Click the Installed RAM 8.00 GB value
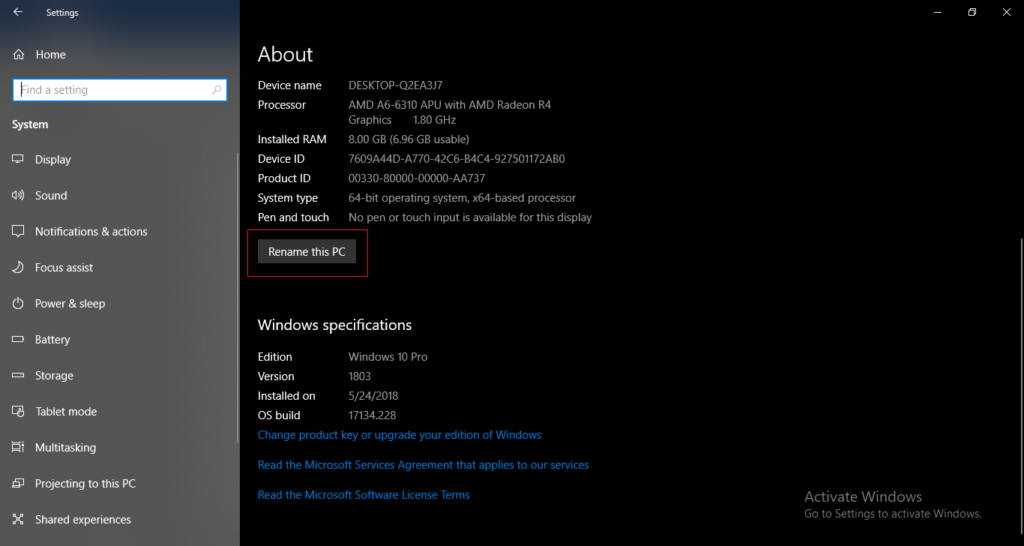This screenshot has height=546, width=1024. [409, 139]
